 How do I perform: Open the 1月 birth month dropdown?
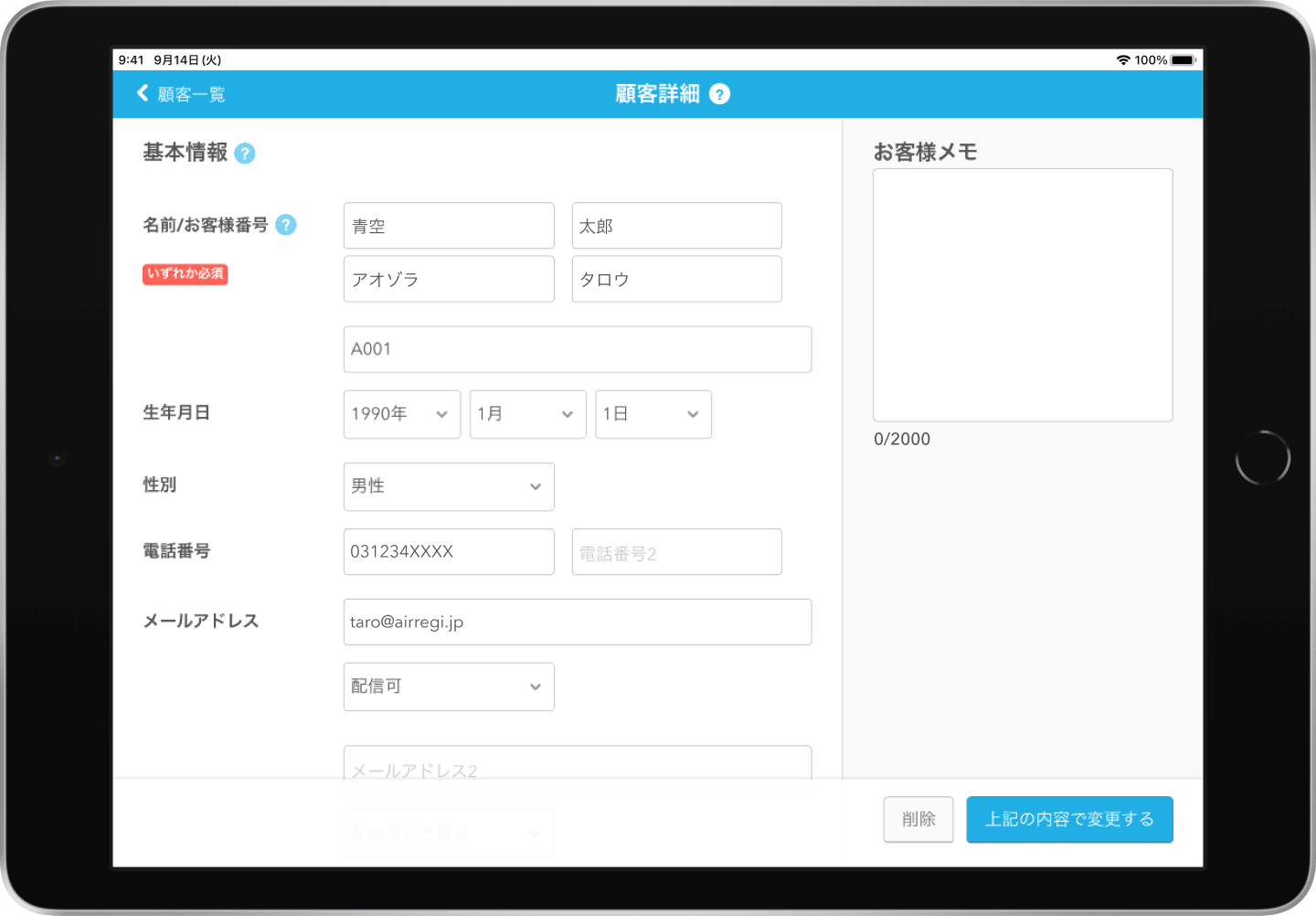click(x=527, y=414)
